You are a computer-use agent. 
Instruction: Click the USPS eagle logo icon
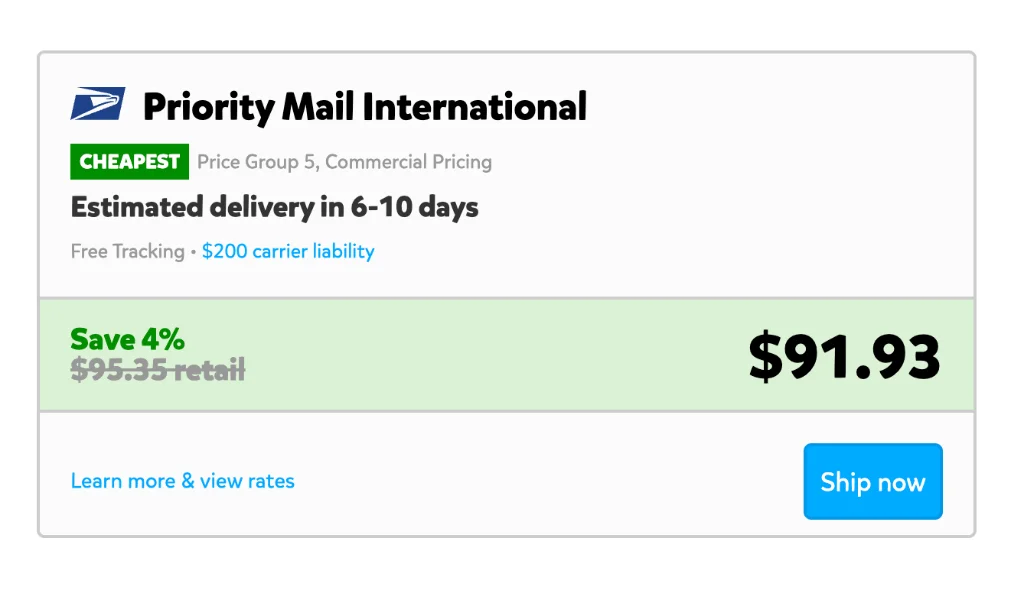point(98,104)
